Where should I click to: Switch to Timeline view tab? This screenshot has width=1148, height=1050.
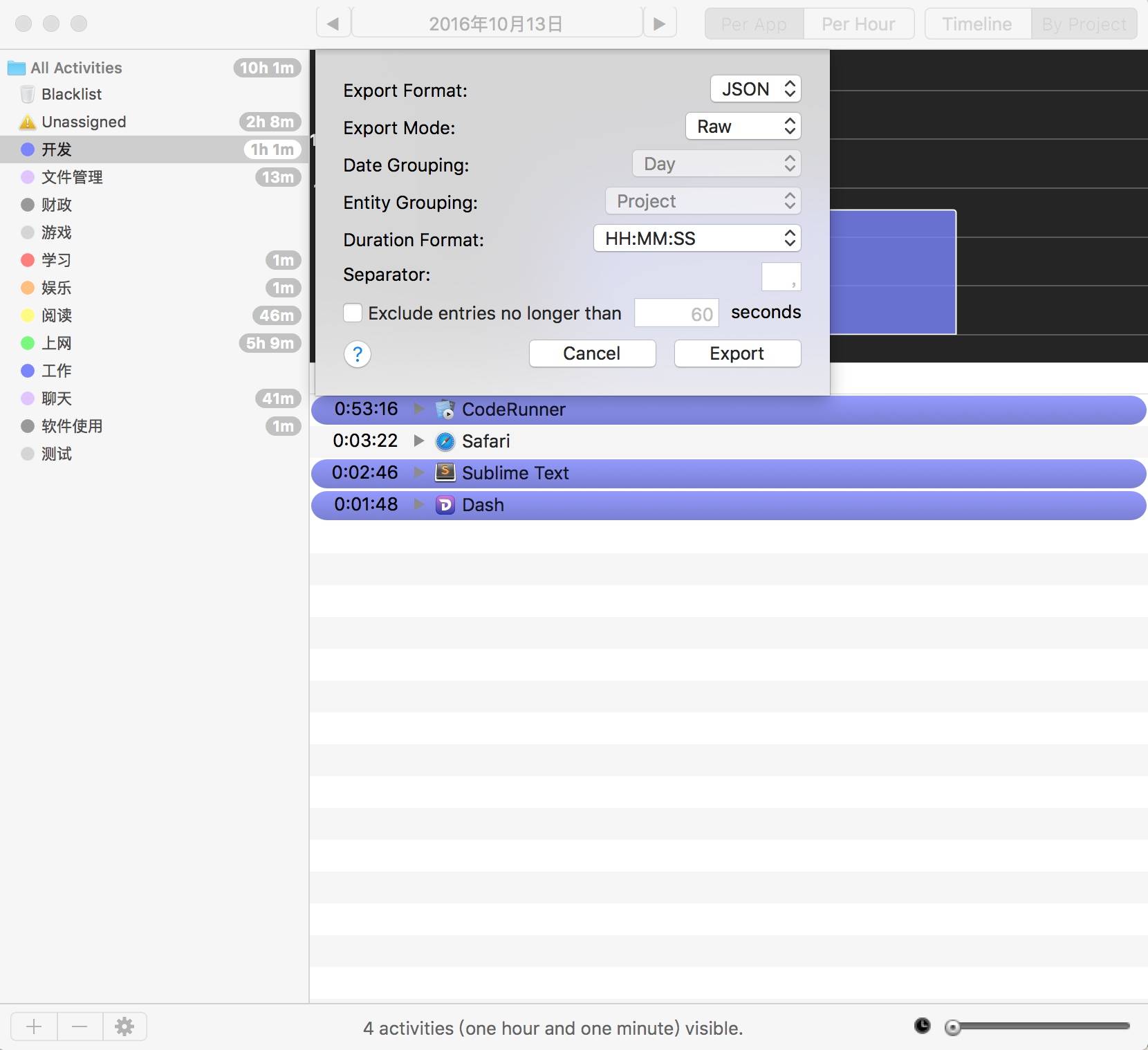tap(977, 24)
